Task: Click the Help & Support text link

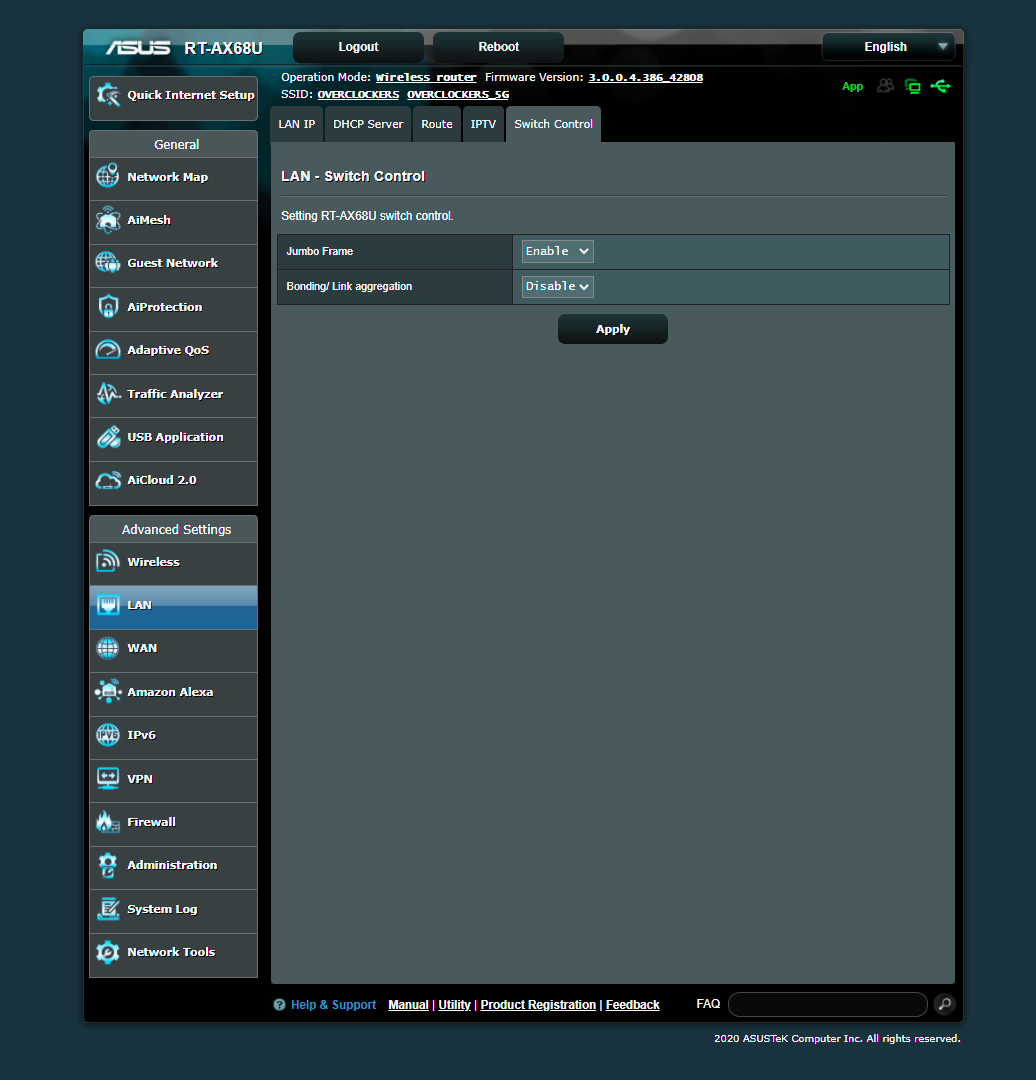Action: 333,1005
